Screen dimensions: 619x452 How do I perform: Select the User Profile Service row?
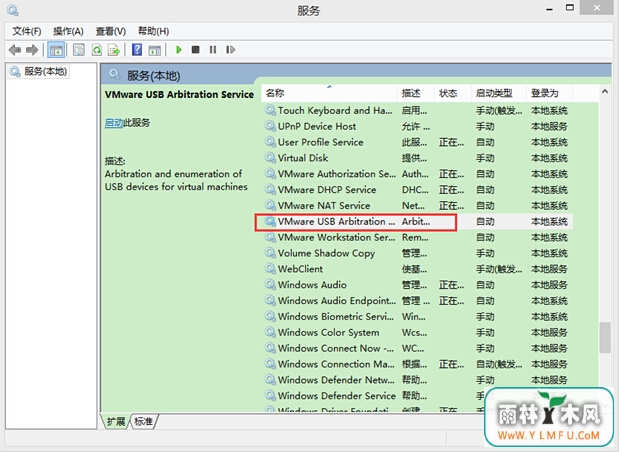click(x=417, y=142)
